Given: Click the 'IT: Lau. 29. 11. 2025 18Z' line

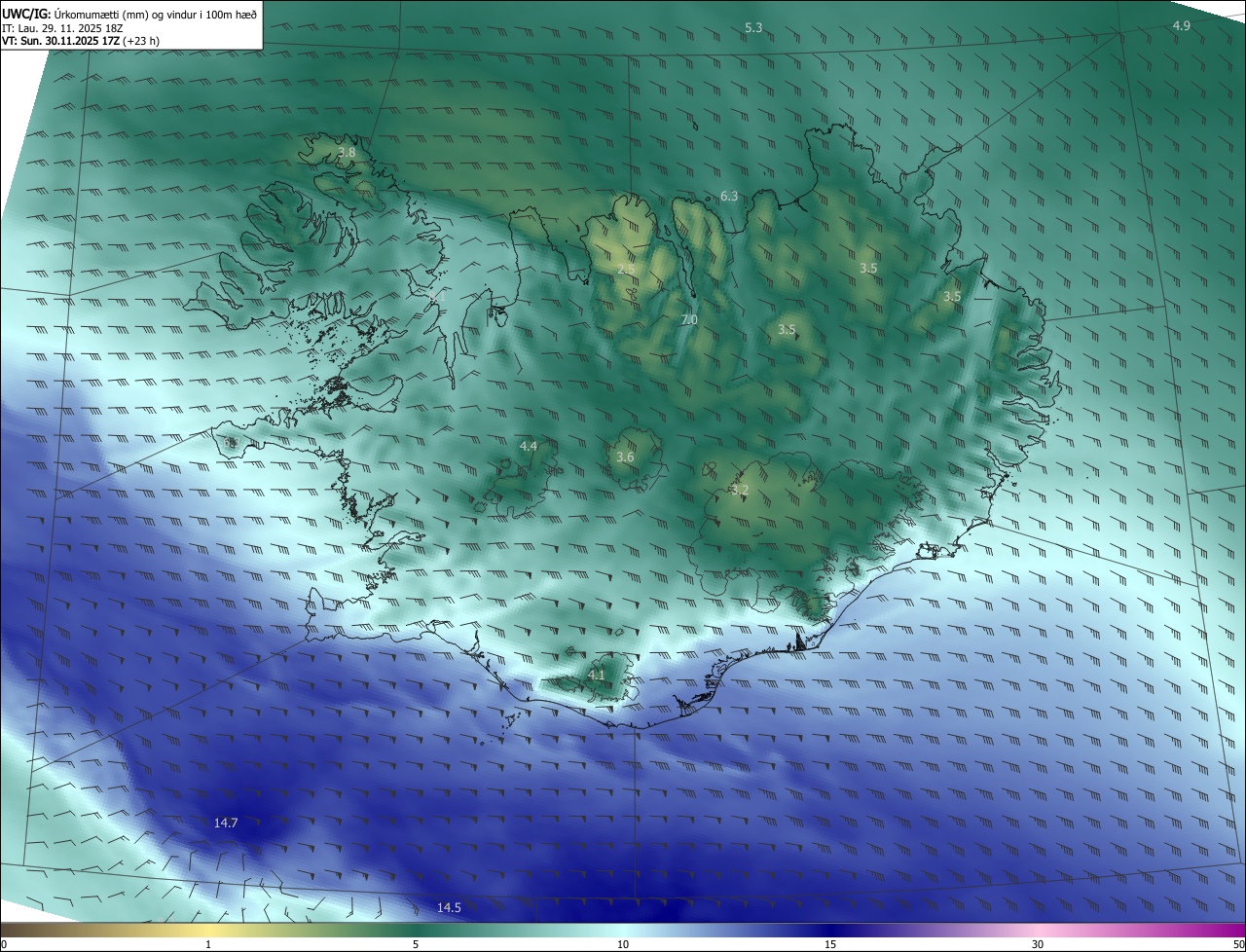Looking at the screenshot, I should [62, 28].
